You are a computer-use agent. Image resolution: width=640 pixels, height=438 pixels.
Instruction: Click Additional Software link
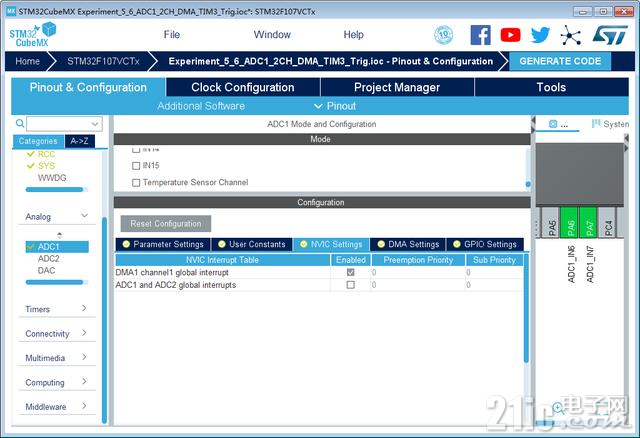tap(201, 106)
